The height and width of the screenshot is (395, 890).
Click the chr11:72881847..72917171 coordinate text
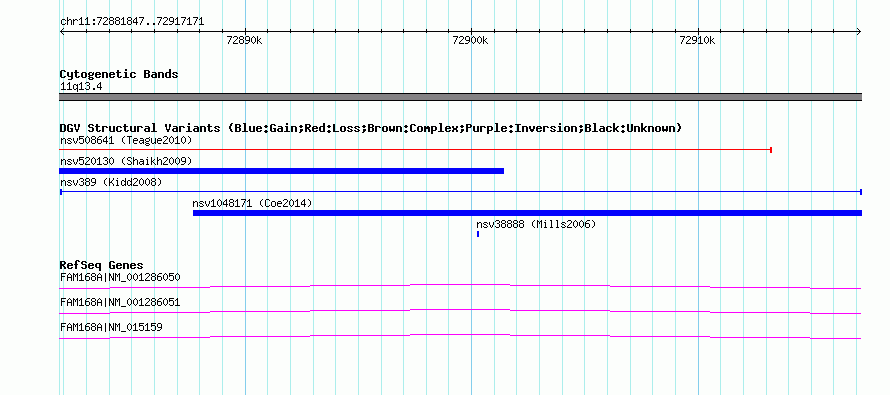pos(132,22)
